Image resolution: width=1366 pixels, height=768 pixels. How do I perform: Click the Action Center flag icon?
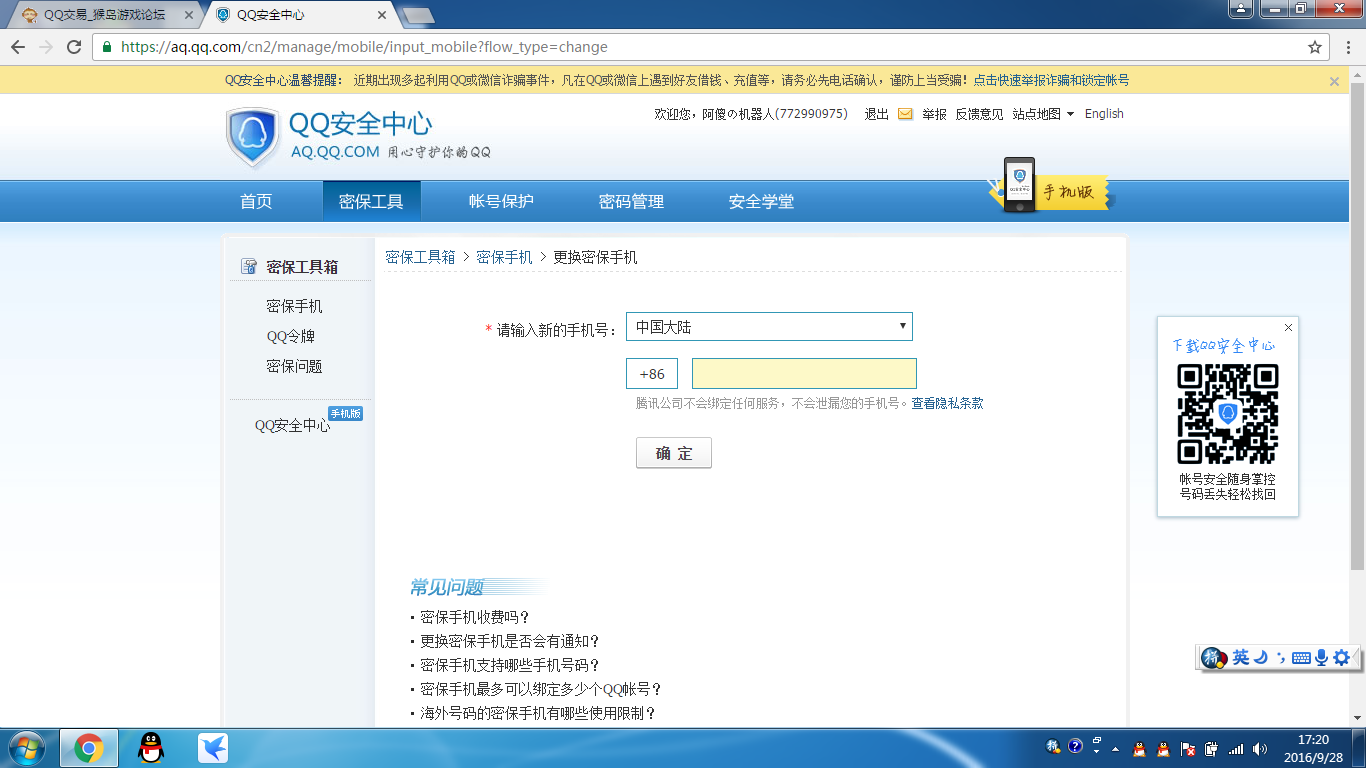pyautogui.click(x=1187, y=748)
